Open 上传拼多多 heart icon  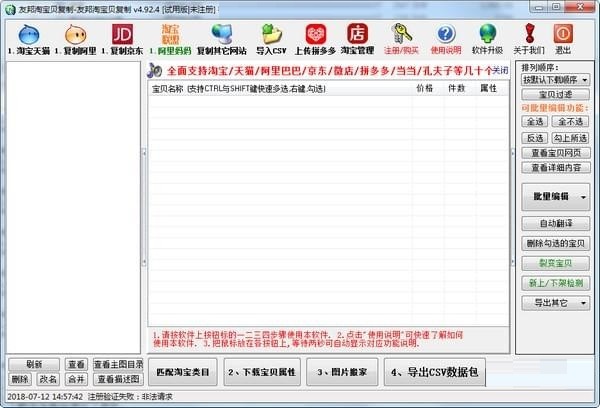(315, 39)
